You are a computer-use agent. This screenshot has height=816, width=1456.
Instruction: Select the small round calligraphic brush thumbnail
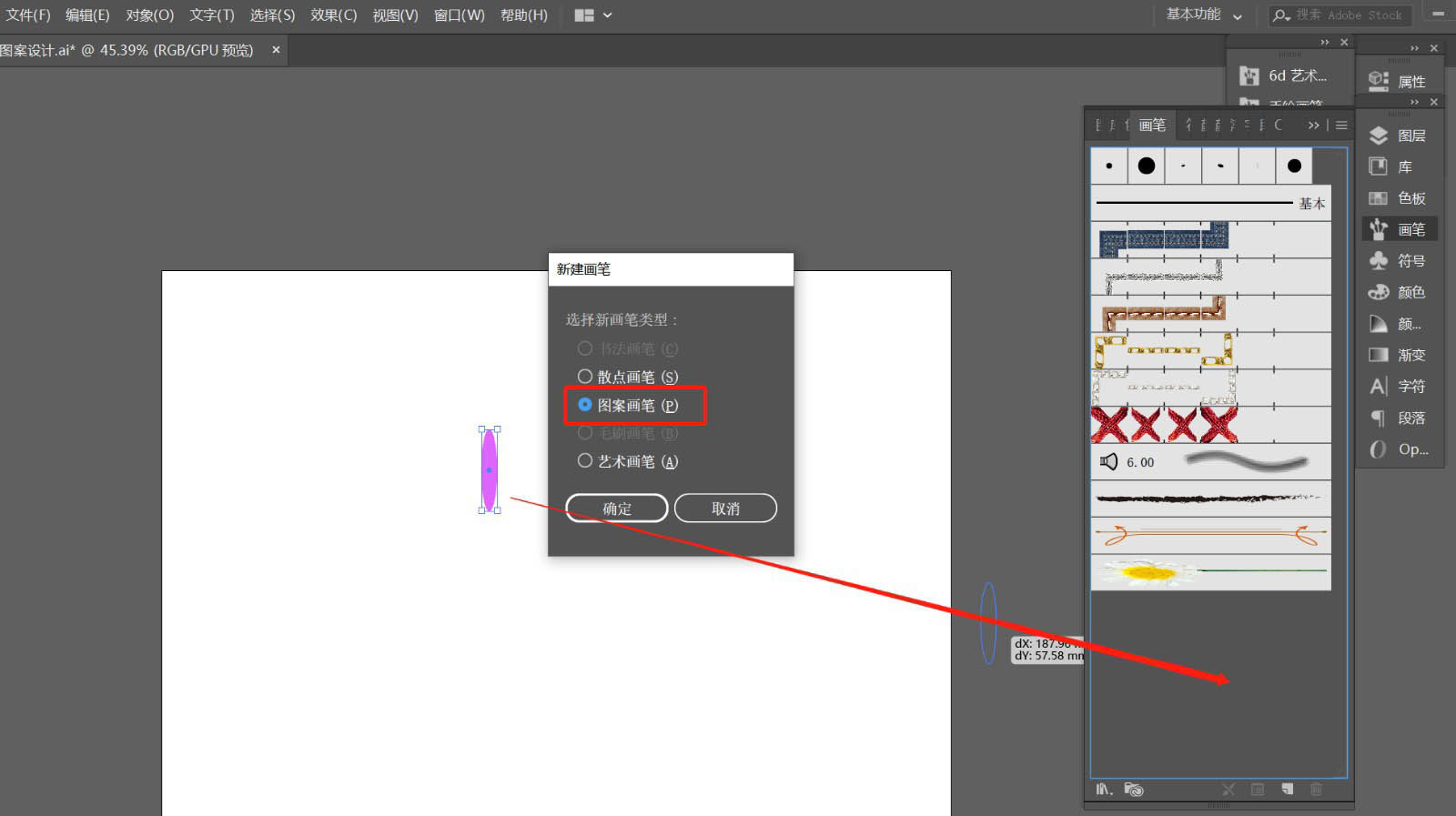point(1108,166)
